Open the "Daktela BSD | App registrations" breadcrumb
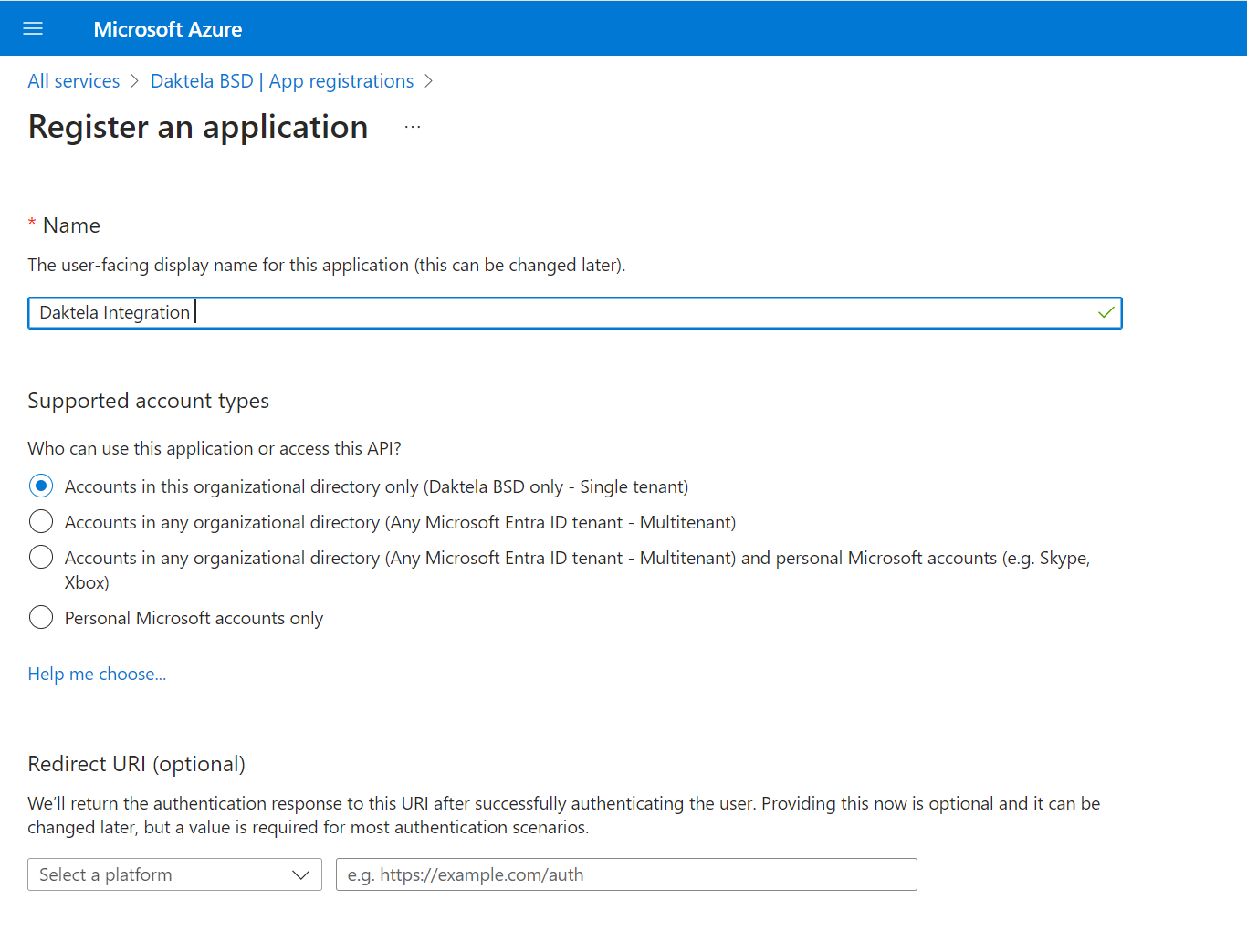This screenshot has width=1247, height=952. 282,80
